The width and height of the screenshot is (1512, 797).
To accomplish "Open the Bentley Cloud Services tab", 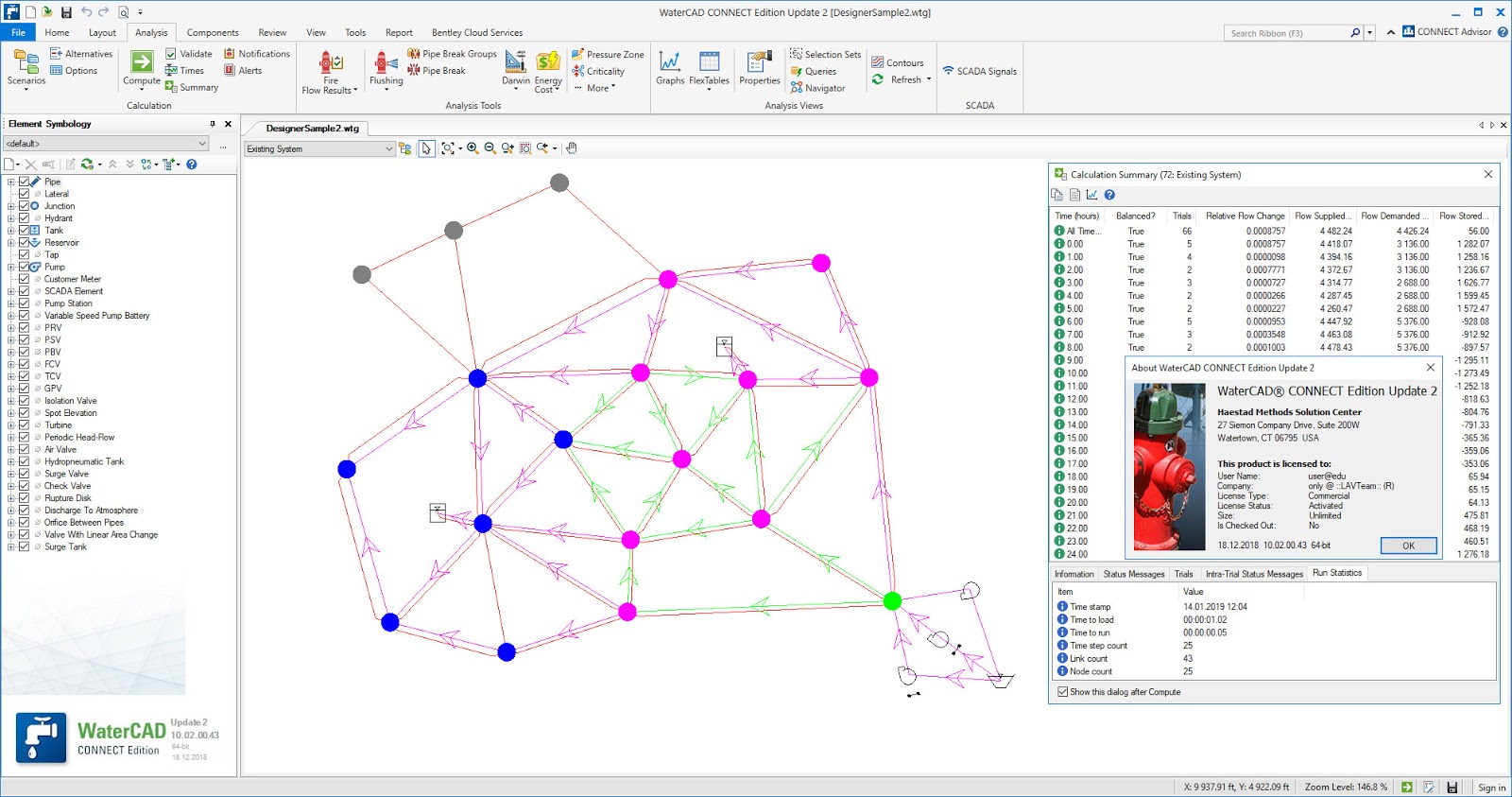I will (477, 32).
